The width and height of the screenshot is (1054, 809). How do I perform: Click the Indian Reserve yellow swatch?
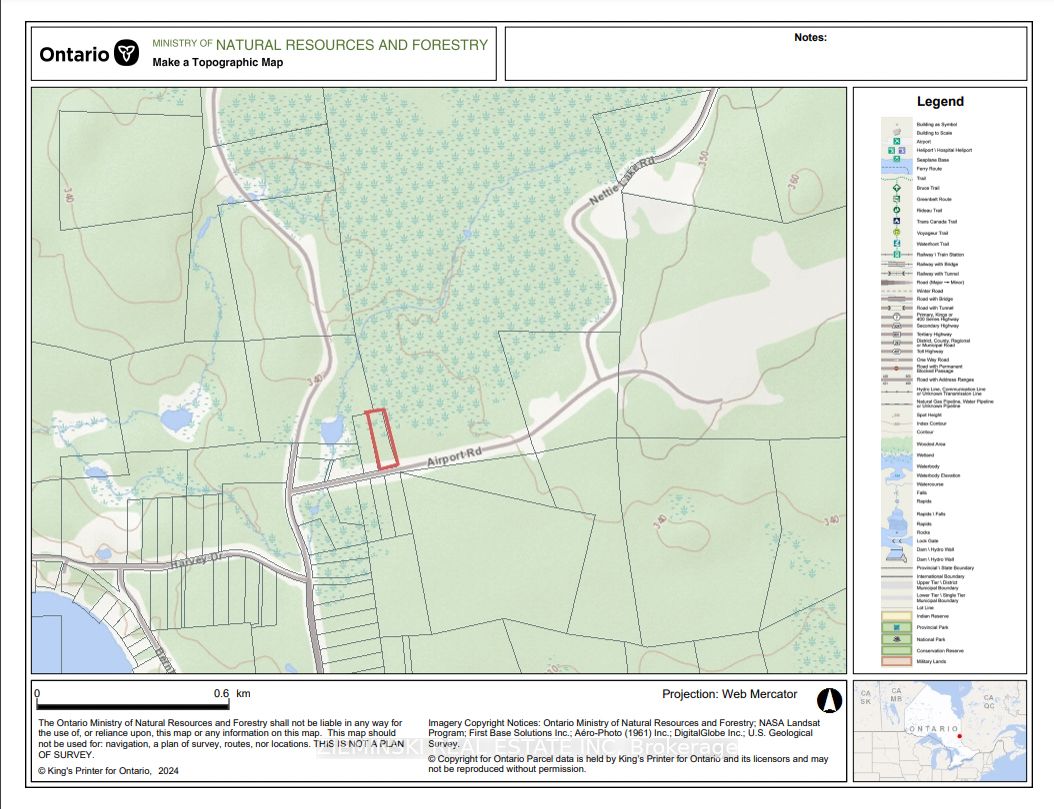896,616
